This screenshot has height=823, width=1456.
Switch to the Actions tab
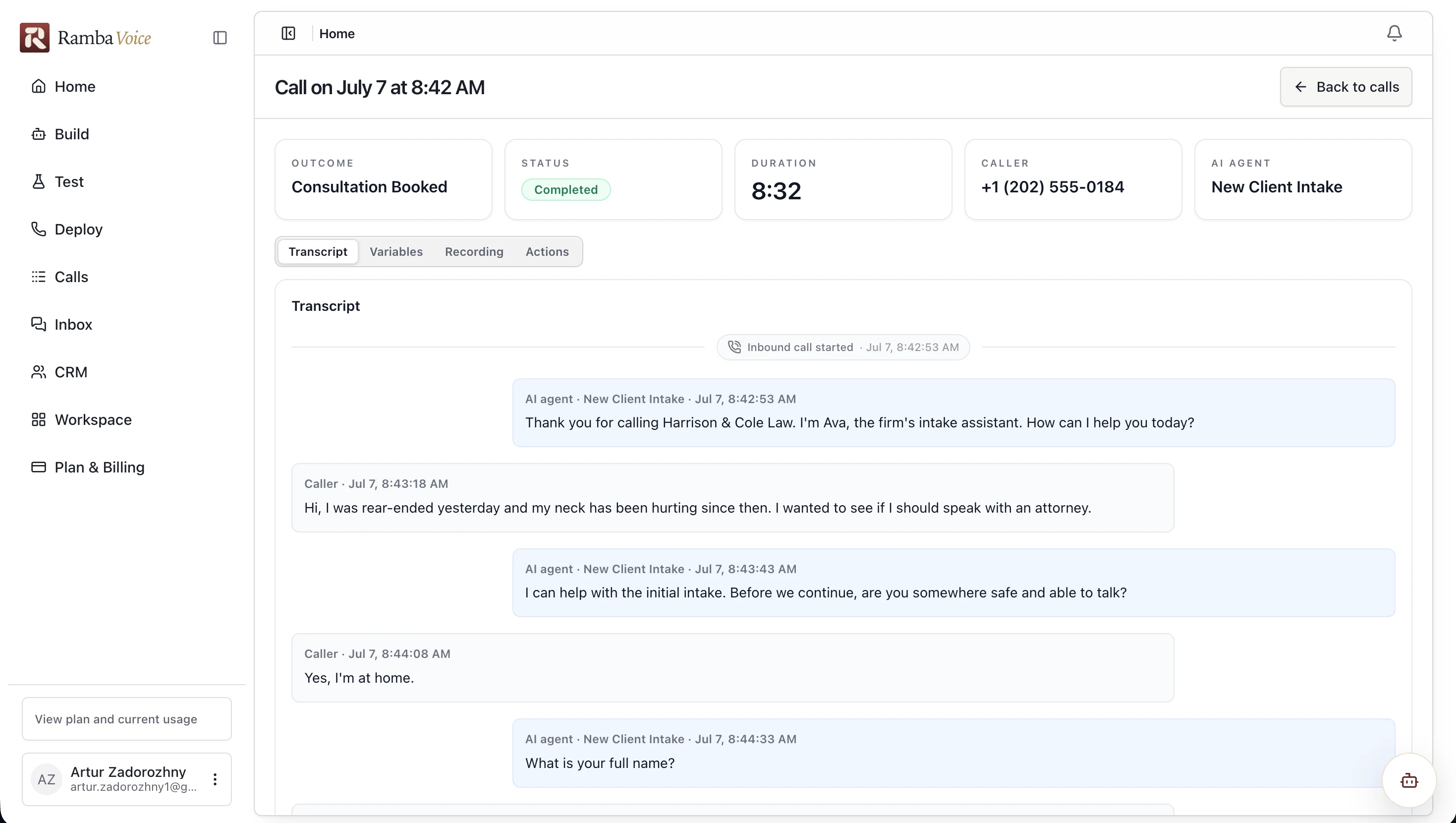547,252
